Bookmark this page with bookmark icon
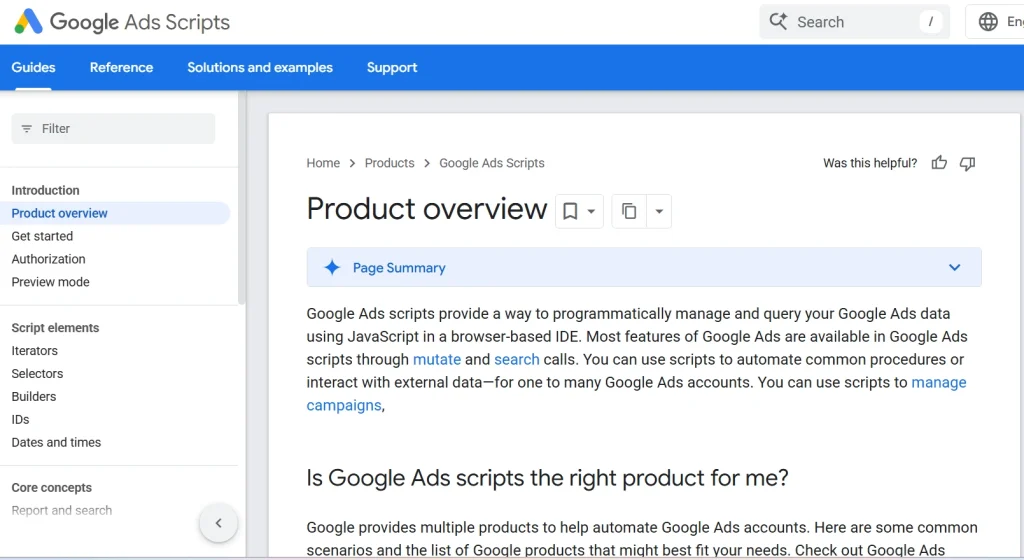The image size is (1024, 560). click(570, 211)
